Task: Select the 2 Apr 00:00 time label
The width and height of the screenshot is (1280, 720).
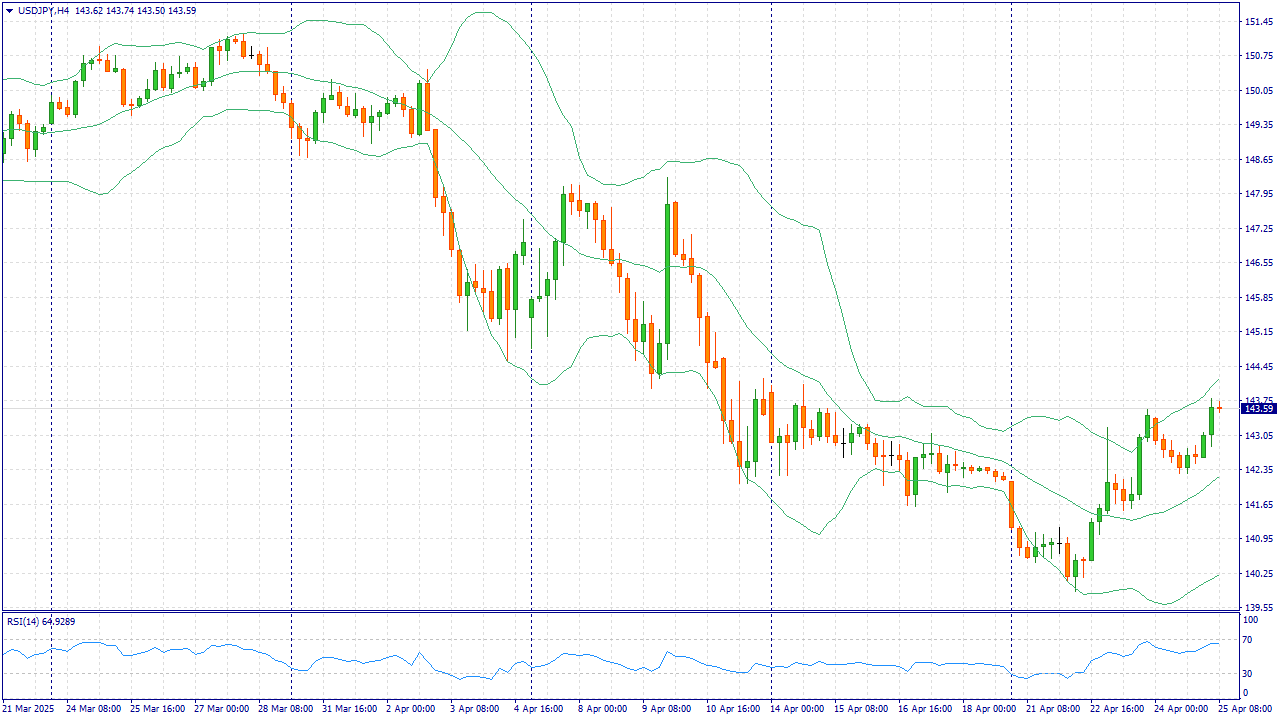Action: click(x=410, y=708)
